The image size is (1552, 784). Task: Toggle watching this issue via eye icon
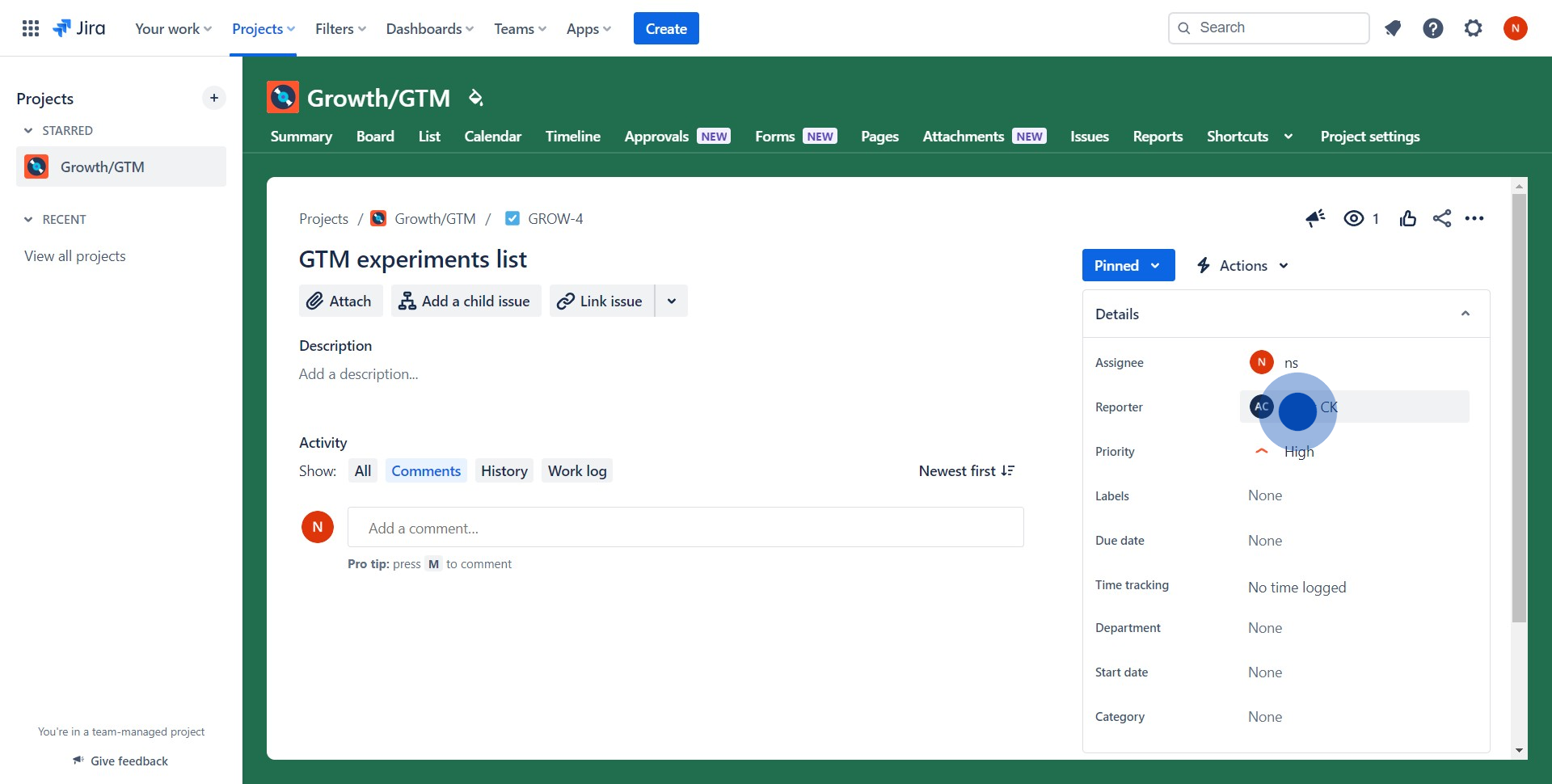pyautogui.click(x=1354, y=218)
